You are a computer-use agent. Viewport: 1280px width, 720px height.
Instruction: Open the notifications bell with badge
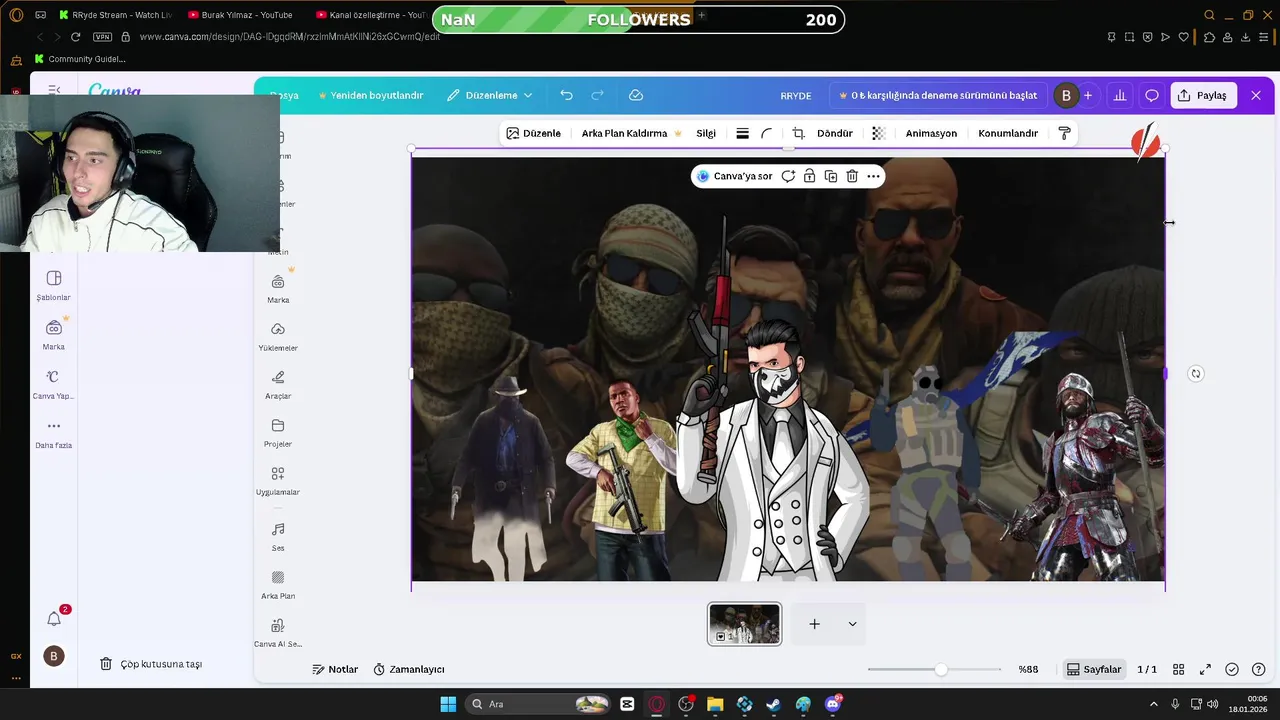point(54,618)
